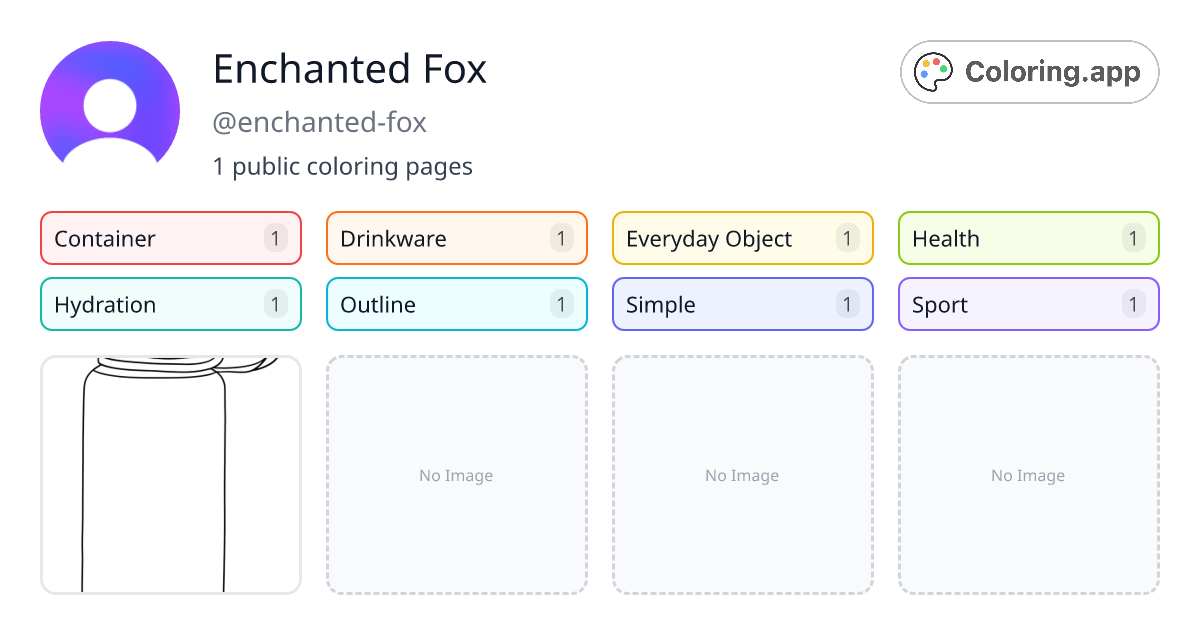The image size is (1200, 630).
Task: Click the Coloring.app branding button
Action: [x=1029, y=71]
